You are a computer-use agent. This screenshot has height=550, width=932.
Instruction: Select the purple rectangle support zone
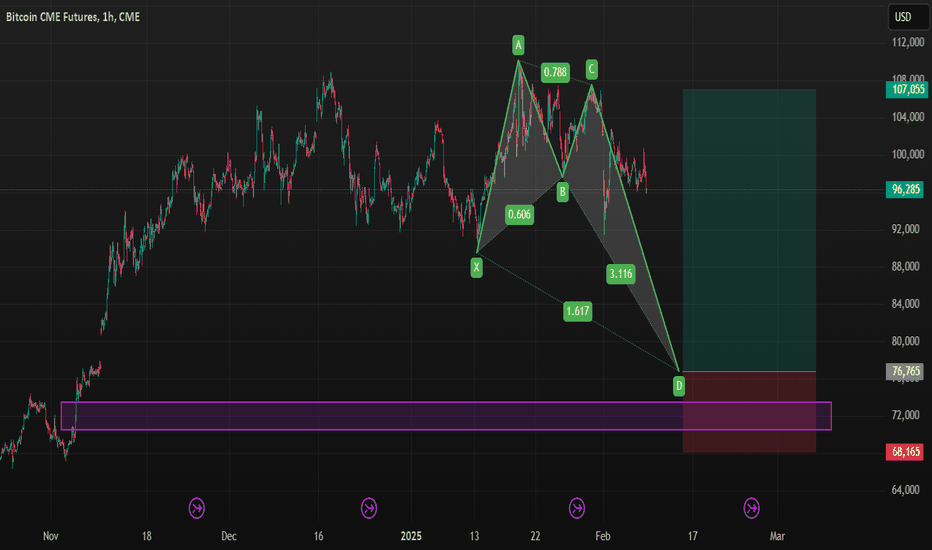(x=446, y=416)
